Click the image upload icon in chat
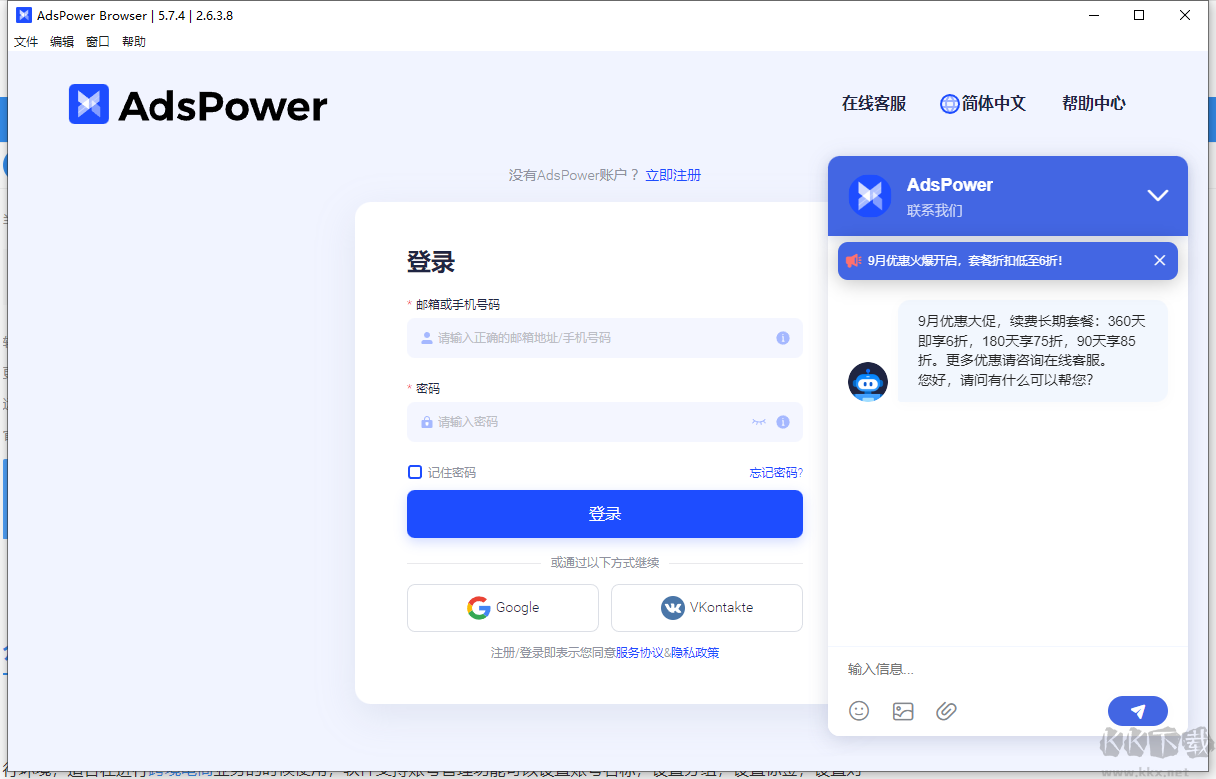Viewport: 1216px width, 779px height. point(903,711)
